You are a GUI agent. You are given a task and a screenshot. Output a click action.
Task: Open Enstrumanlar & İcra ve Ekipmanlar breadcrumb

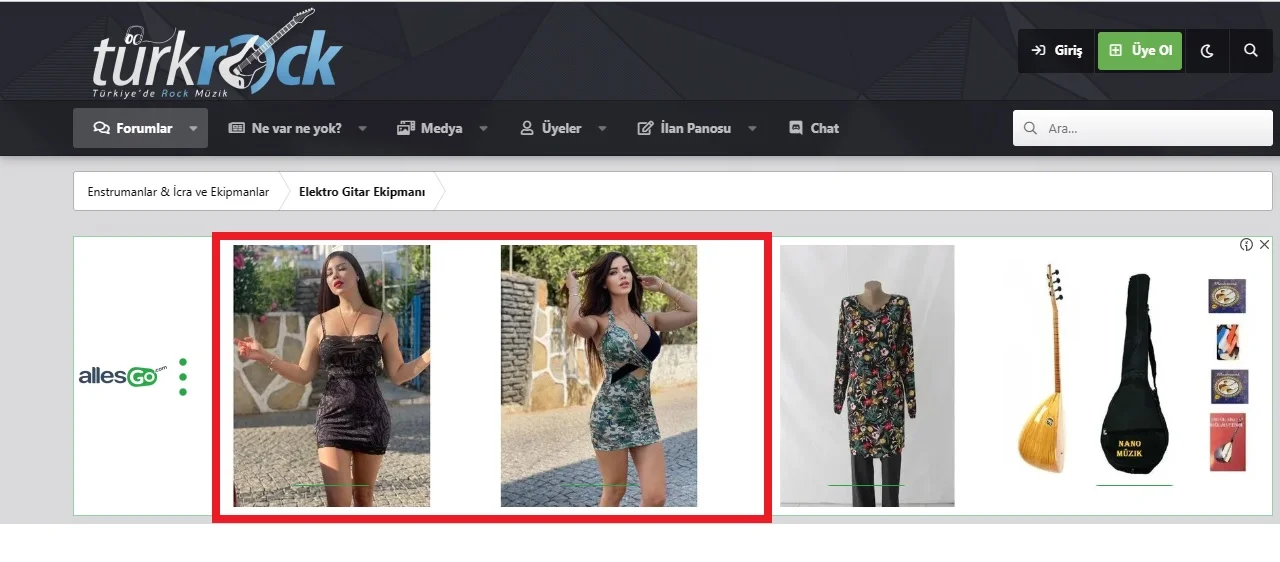coord(178,192)
